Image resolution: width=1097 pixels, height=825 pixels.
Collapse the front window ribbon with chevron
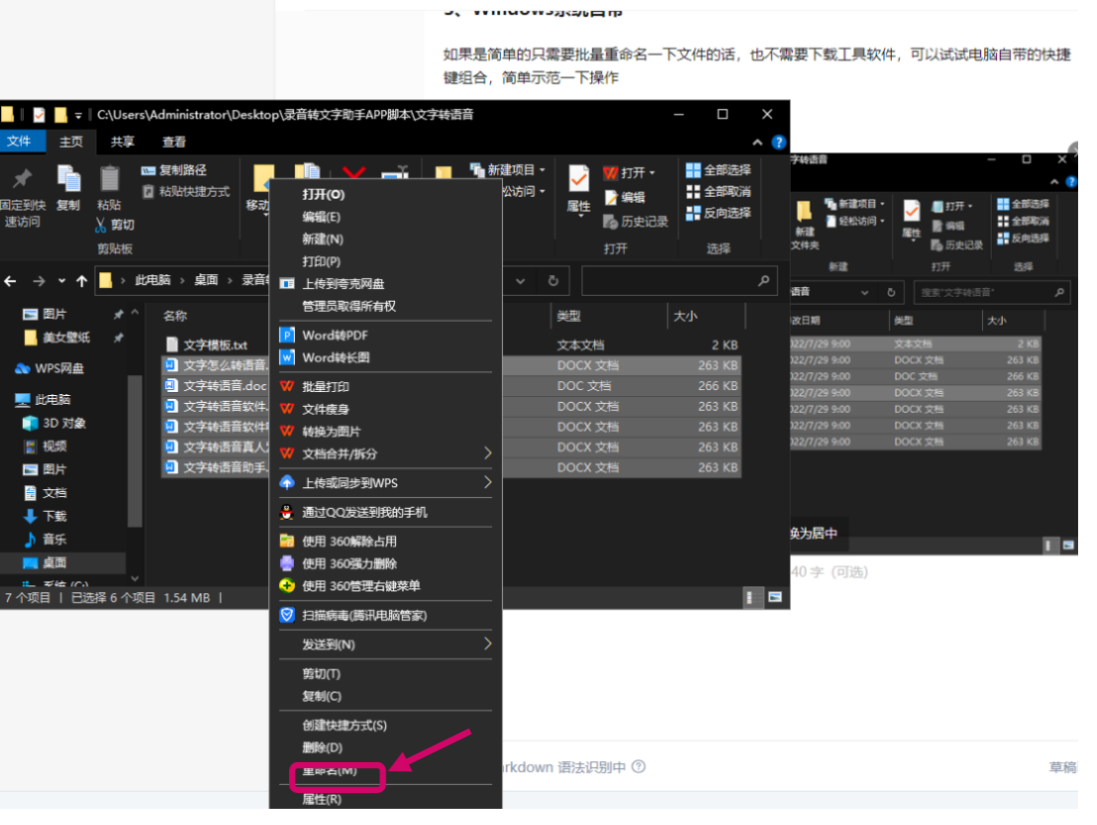(x=757, y=142)
